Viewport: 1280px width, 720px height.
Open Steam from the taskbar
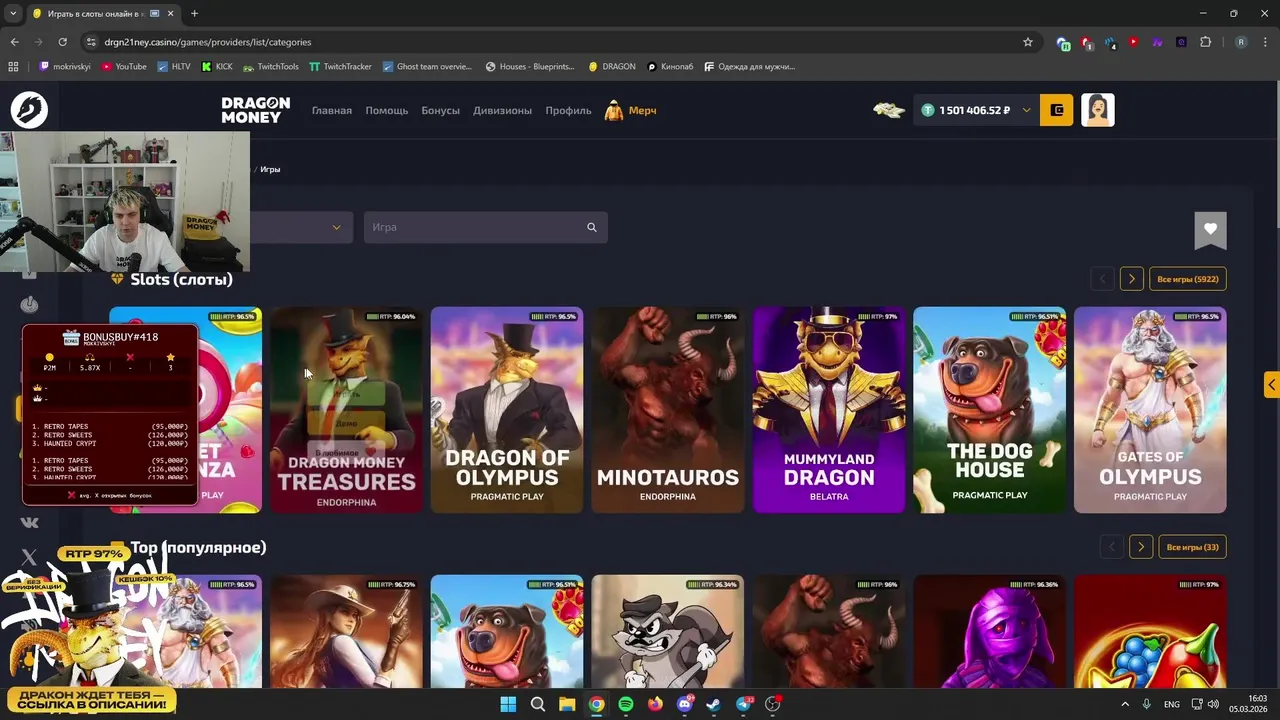(x=713, y=704)
